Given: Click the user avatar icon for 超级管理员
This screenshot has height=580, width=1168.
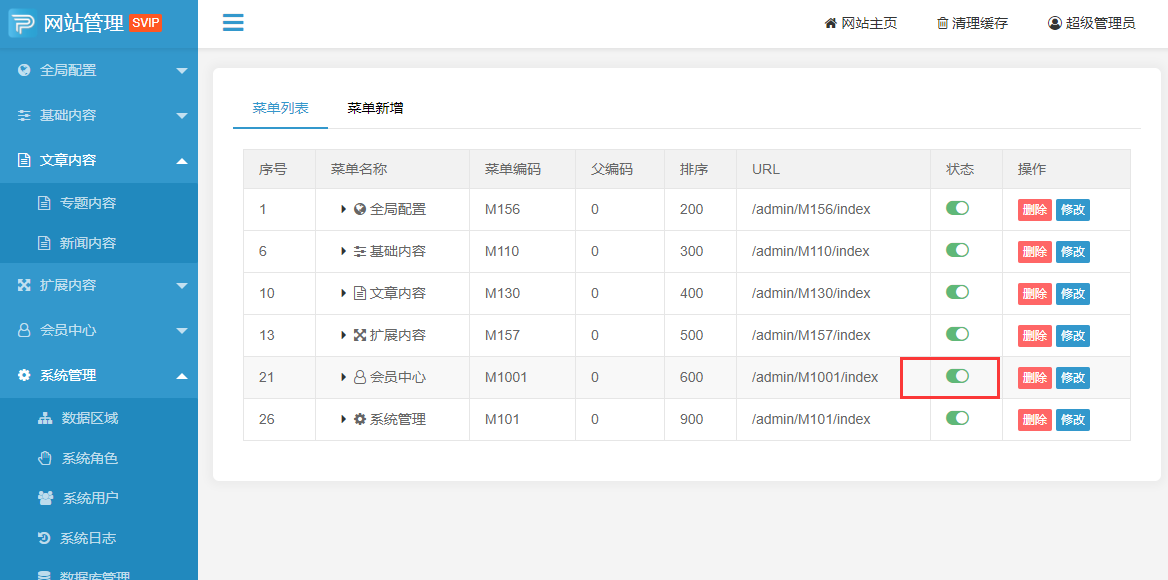Looking at the screenshot, I should coord(1054,23).
